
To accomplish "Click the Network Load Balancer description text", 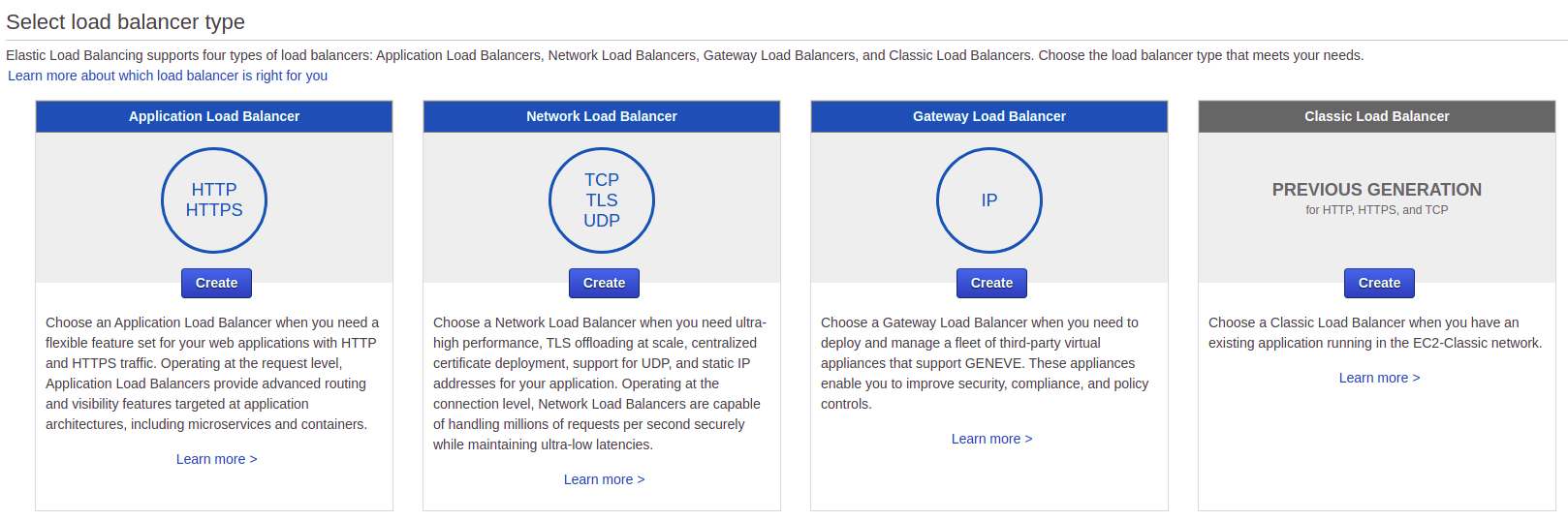I will coord(599,383).
